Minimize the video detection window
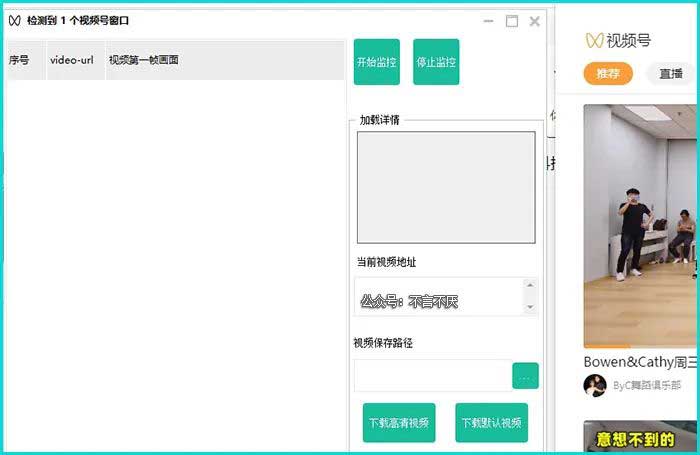This screenshot has width=700, height=455. coord(488,21)
